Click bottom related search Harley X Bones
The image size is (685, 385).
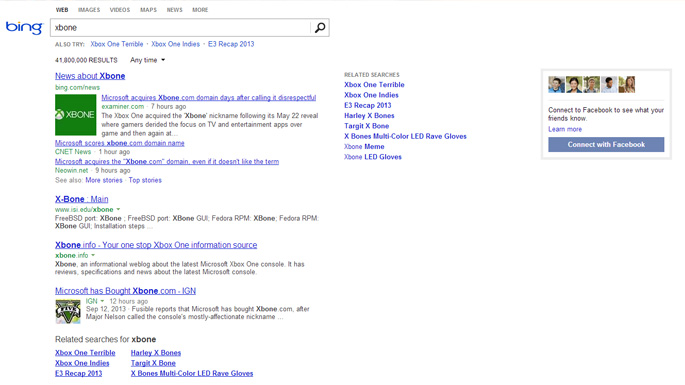pos(156,353)
